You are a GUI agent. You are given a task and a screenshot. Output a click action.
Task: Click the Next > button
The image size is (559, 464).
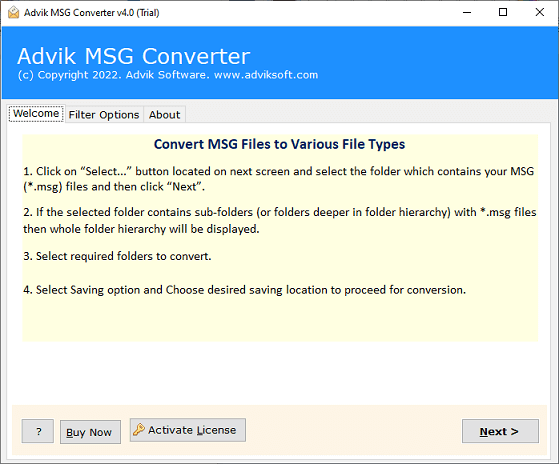coord(500,431)
